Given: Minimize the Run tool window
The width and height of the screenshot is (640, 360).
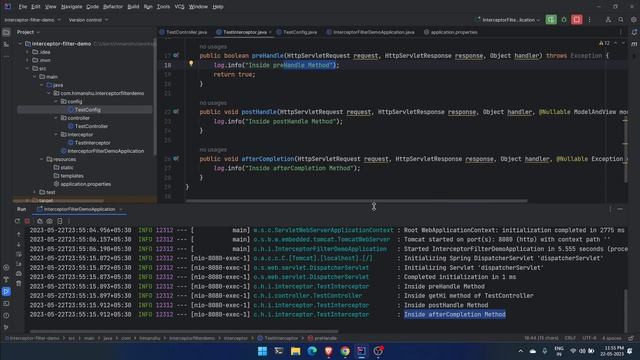Looking at the screenshot, I should coord(620,209).
